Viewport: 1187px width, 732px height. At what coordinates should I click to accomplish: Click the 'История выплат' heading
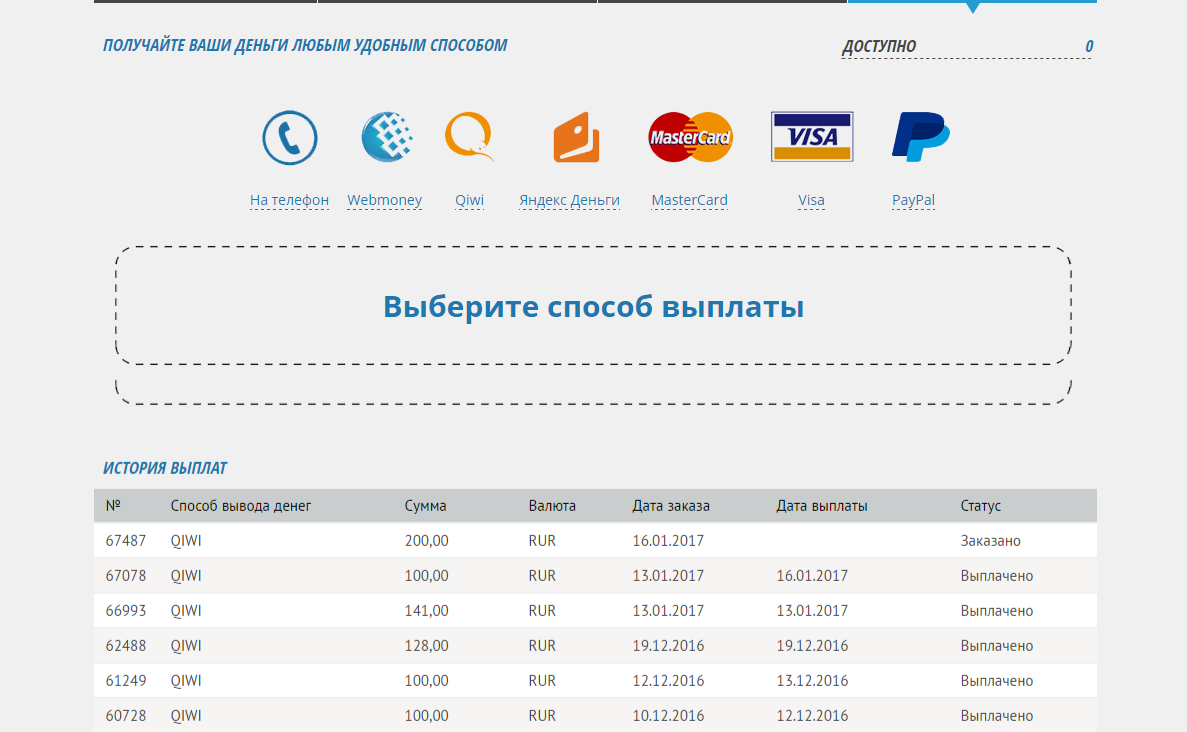[x=165, y=468]
